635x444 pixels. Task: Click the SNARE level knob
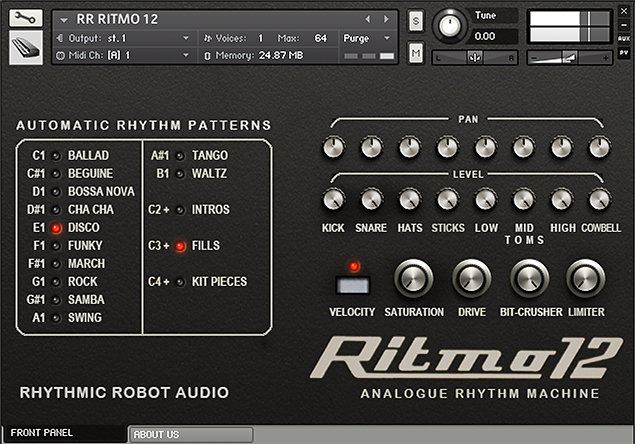[371, 199]
